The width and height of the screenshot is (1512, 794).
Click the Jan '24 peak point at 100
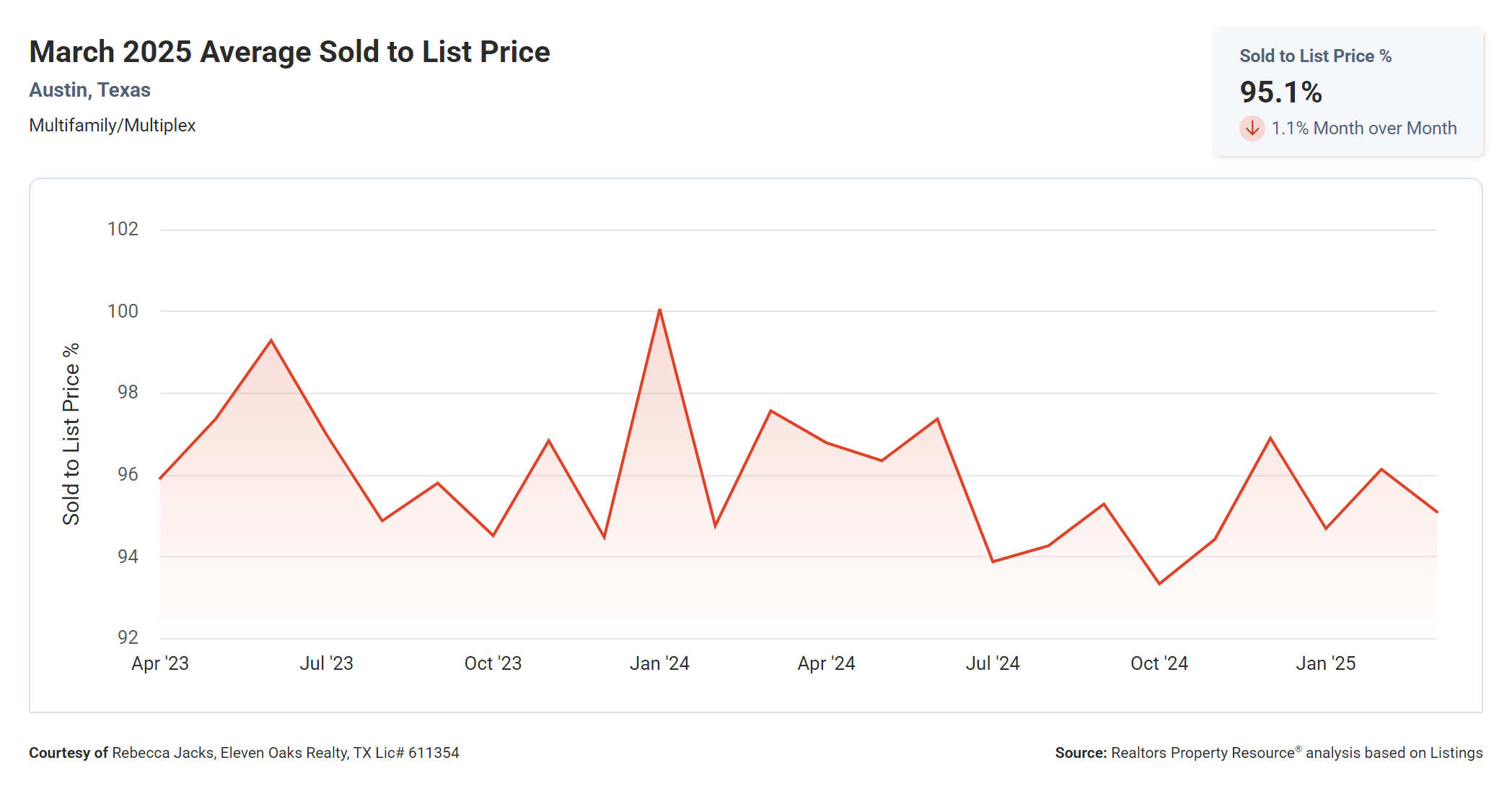point(659,310)
